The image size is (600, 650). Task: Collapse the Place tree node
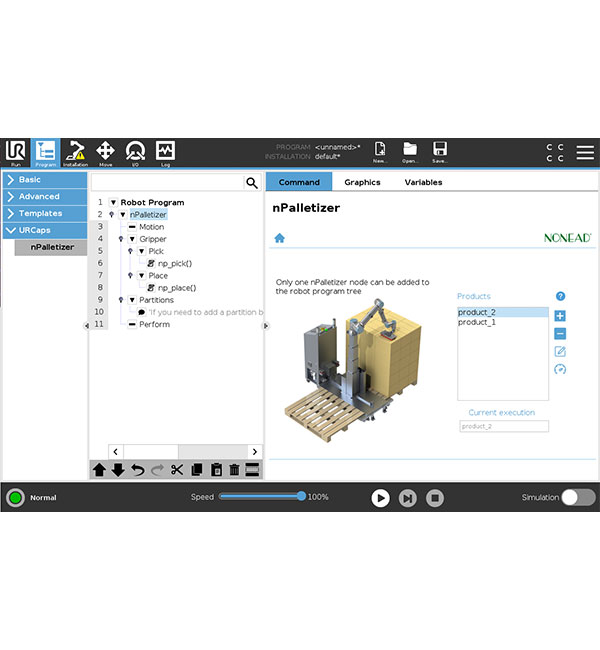141,276
